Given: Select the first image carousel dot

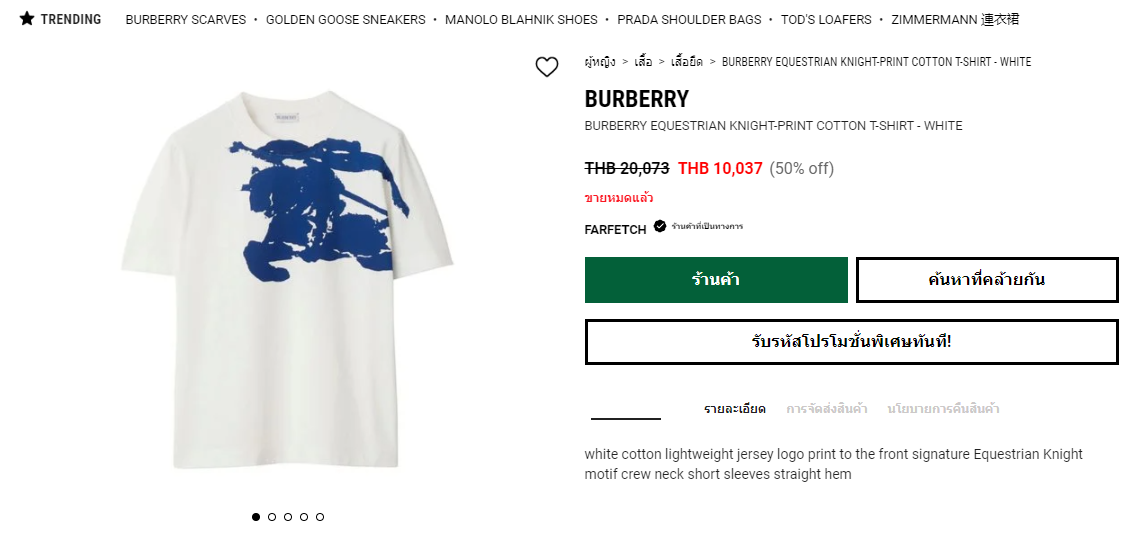Looking at the screenshot, I should point(256,517).
